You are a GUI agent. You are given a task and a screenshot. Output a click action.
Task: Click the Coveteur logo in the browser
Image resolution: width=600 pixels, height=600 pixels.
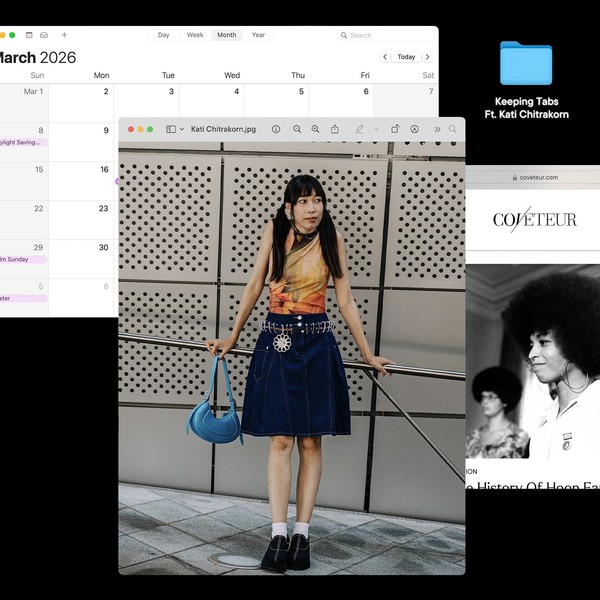[535, 220]
